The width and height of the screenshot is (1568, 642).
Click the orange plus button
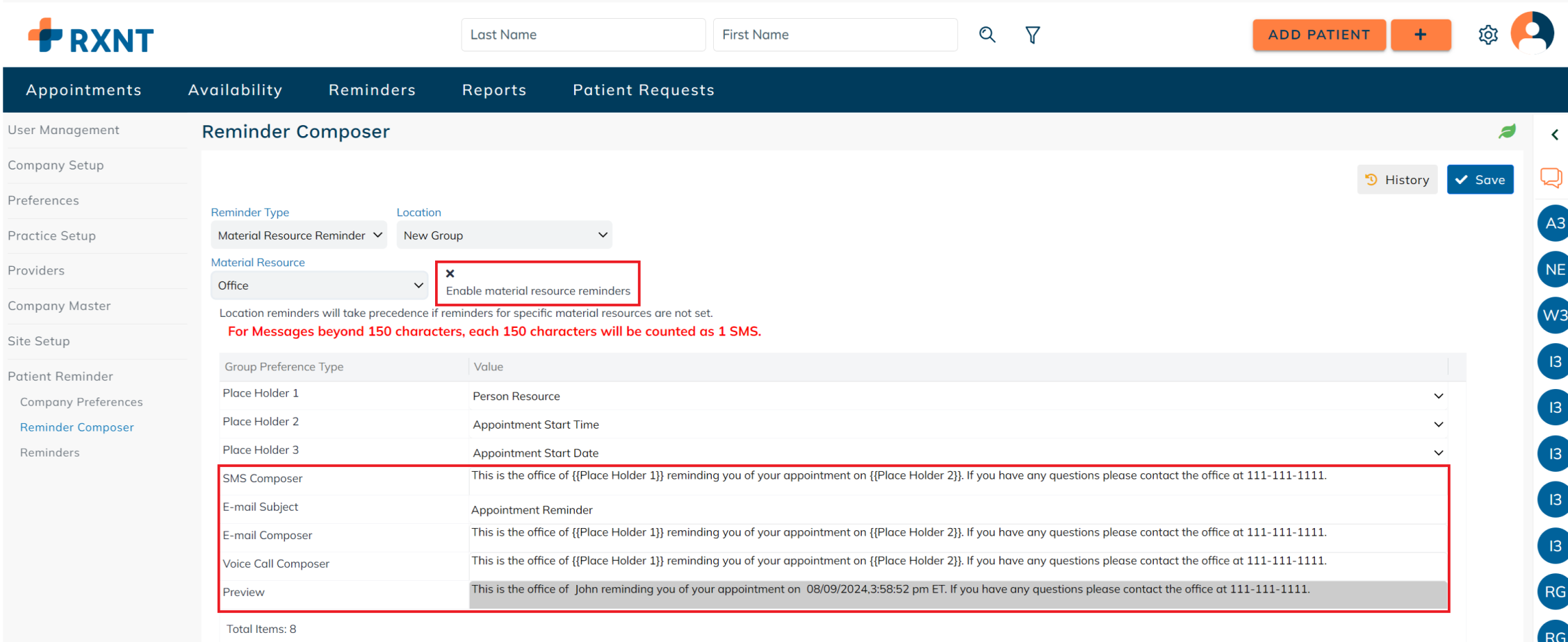1421,35
